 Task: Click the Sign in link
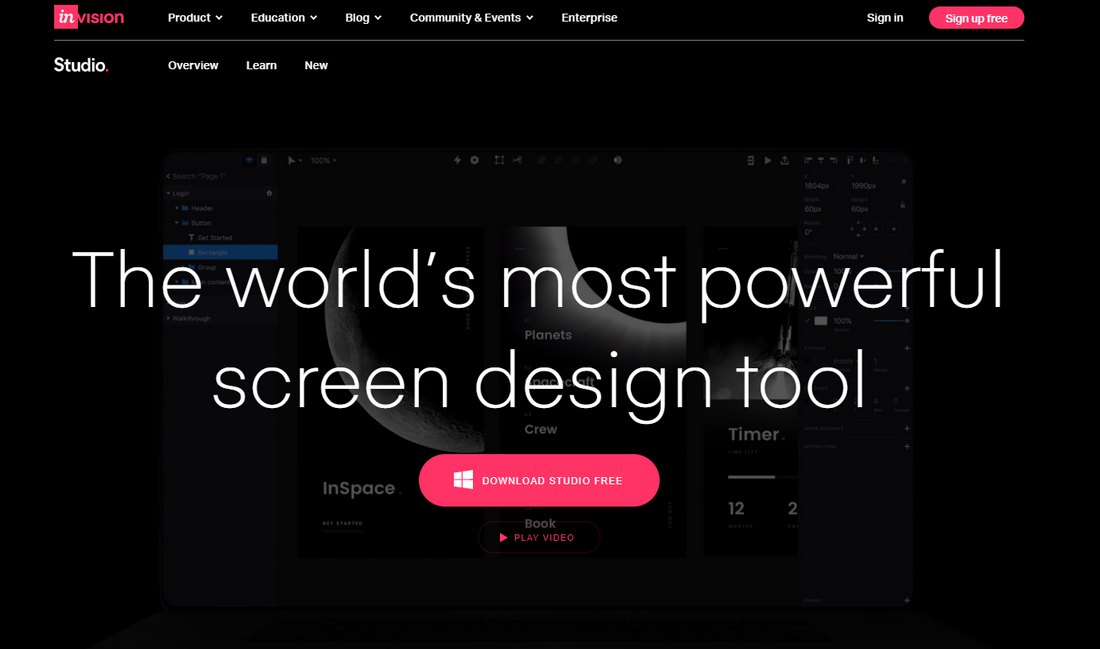pyautogui.click(x=885, y=18)
